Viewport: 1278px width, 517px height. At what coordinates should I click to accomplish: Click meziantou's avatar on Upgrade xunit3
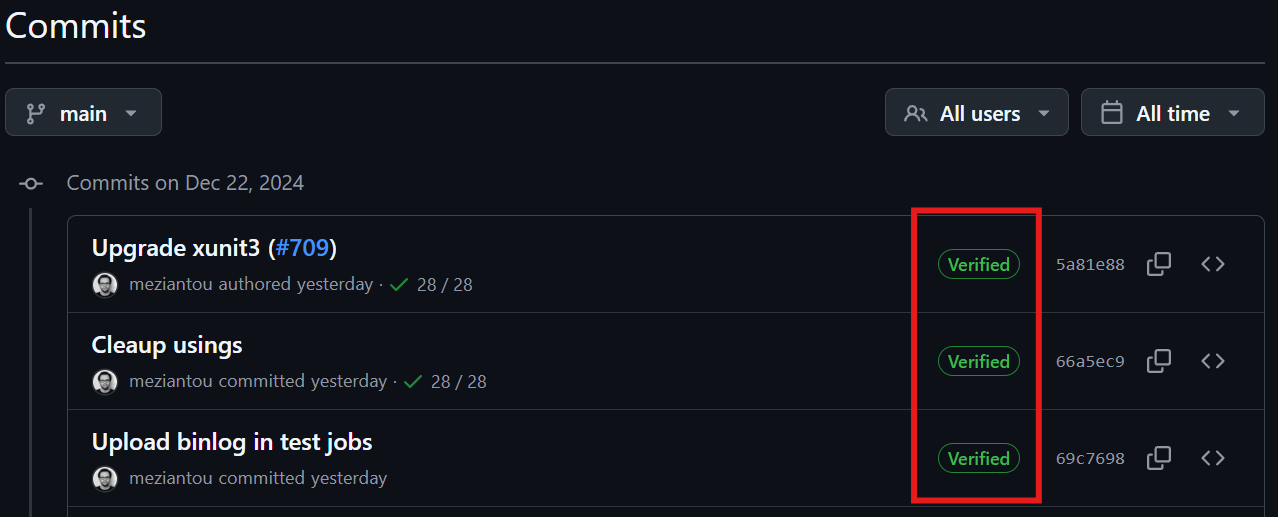(105, 285)
